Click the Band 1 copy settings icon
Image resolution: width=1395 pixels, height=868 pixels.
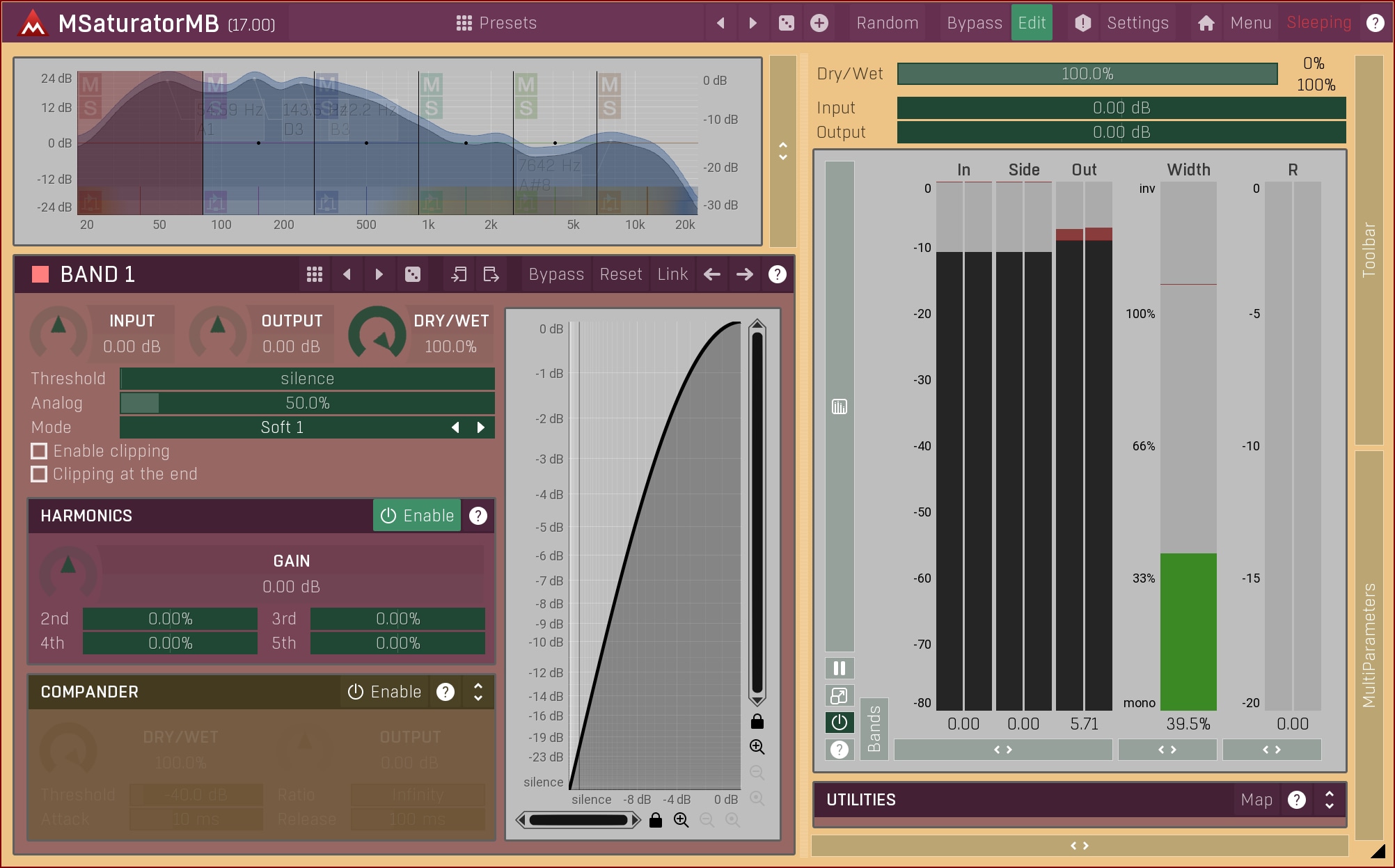(459, 274)
